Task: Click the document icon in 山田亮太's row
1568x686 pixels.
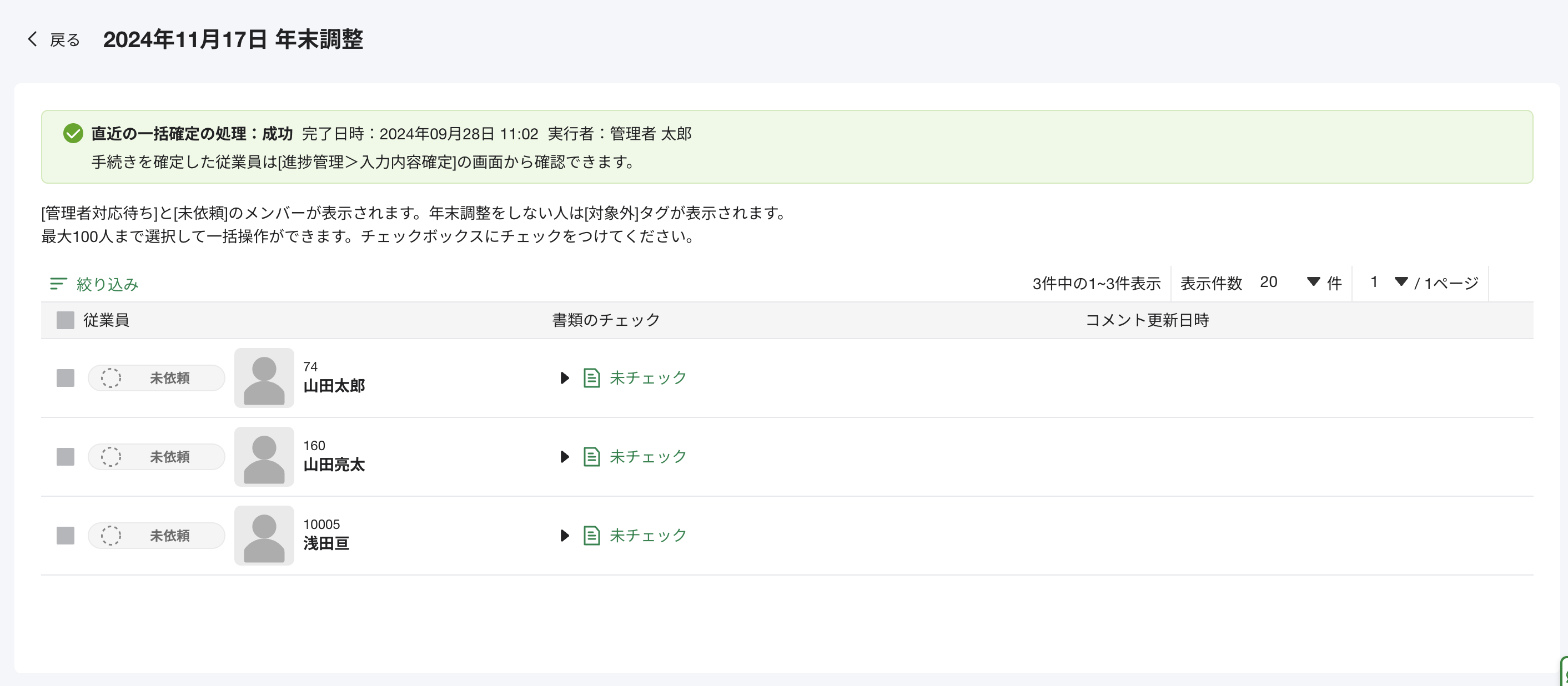Action: [592, 457]
